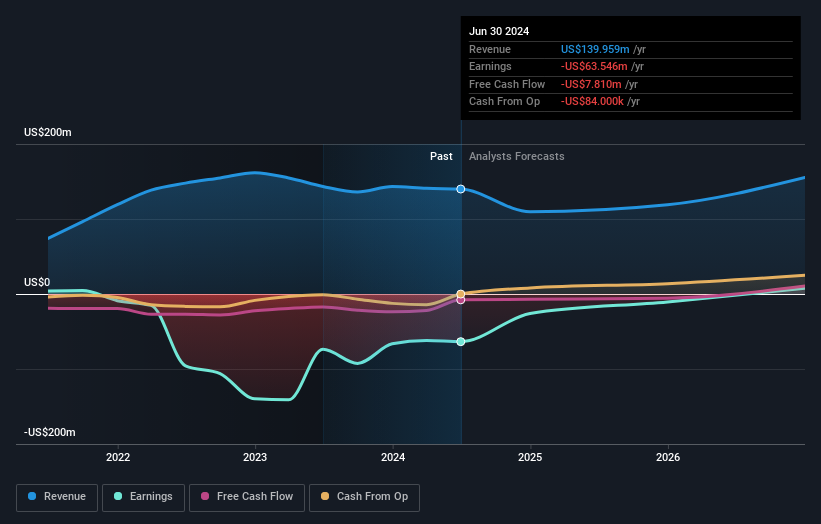Select the 2023 x-axis label

255,457
